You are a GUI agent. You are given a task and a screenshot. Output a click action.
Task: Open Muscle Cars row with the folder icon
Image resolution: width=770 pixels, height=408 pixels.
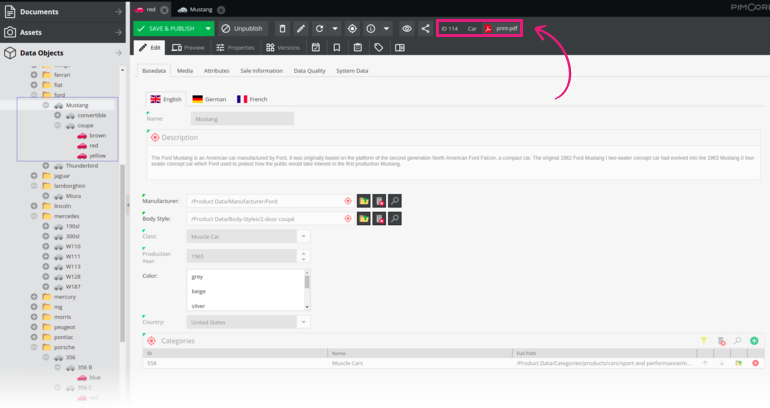point(738,363)
